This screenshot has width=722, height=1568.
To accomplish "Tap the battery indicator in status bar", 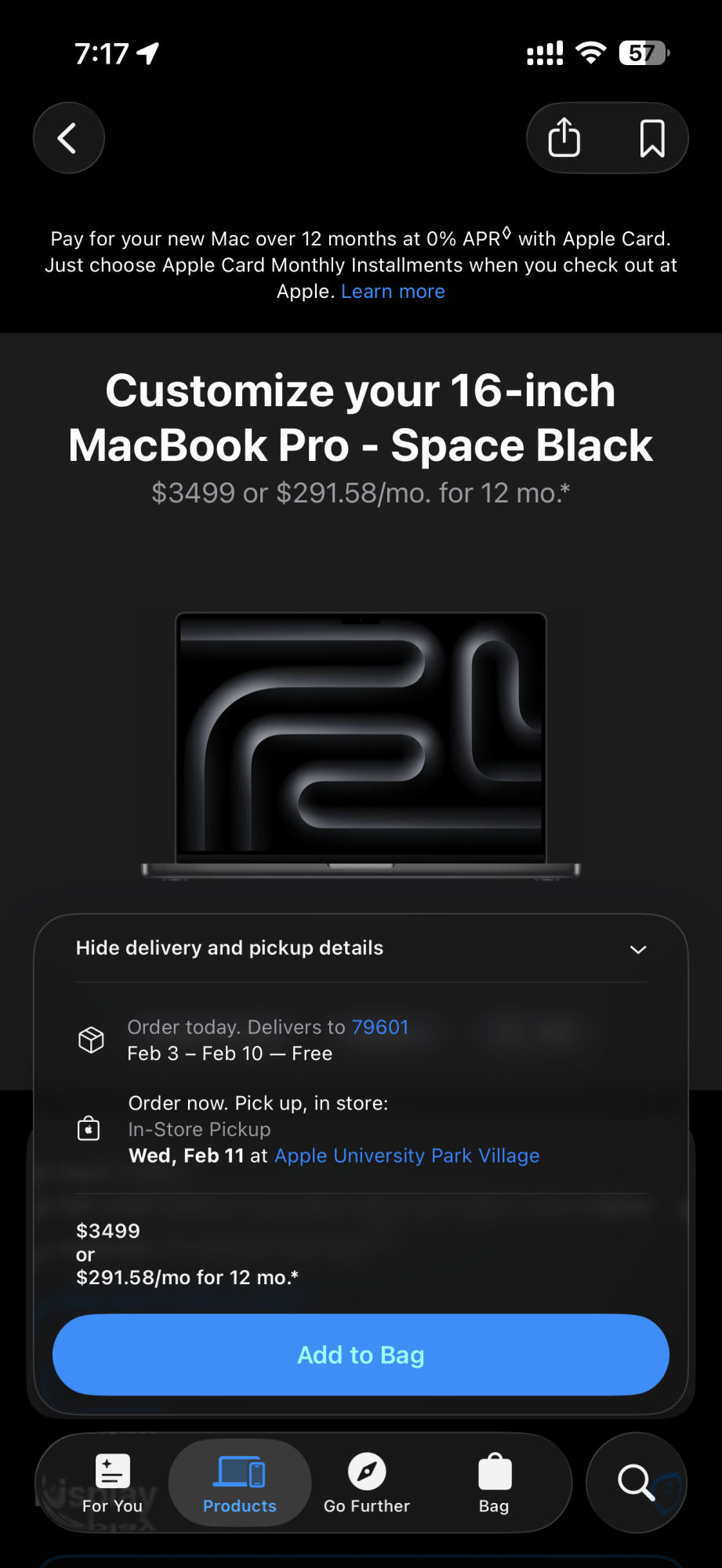I will click(644, 53).
